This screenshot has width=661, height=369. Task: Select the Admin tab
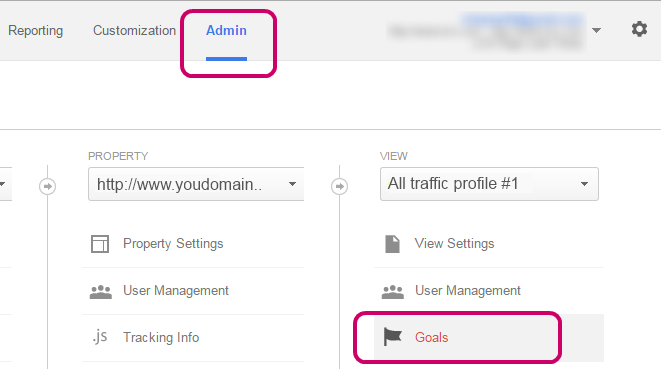pyautogui.click(x=226, y=30)
